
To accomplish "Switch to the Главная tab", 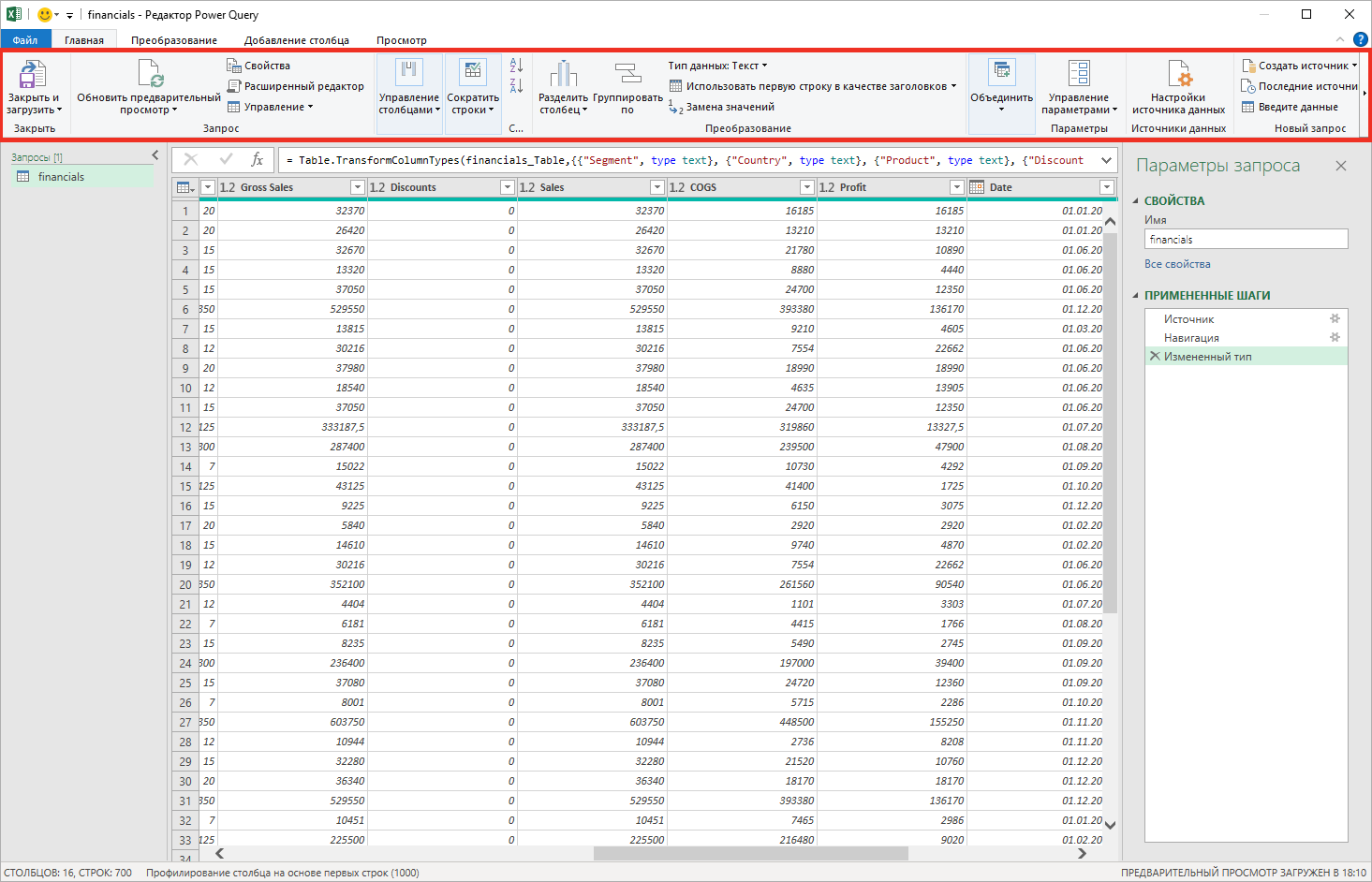I will pyautogui.click(x=84, y=40).
